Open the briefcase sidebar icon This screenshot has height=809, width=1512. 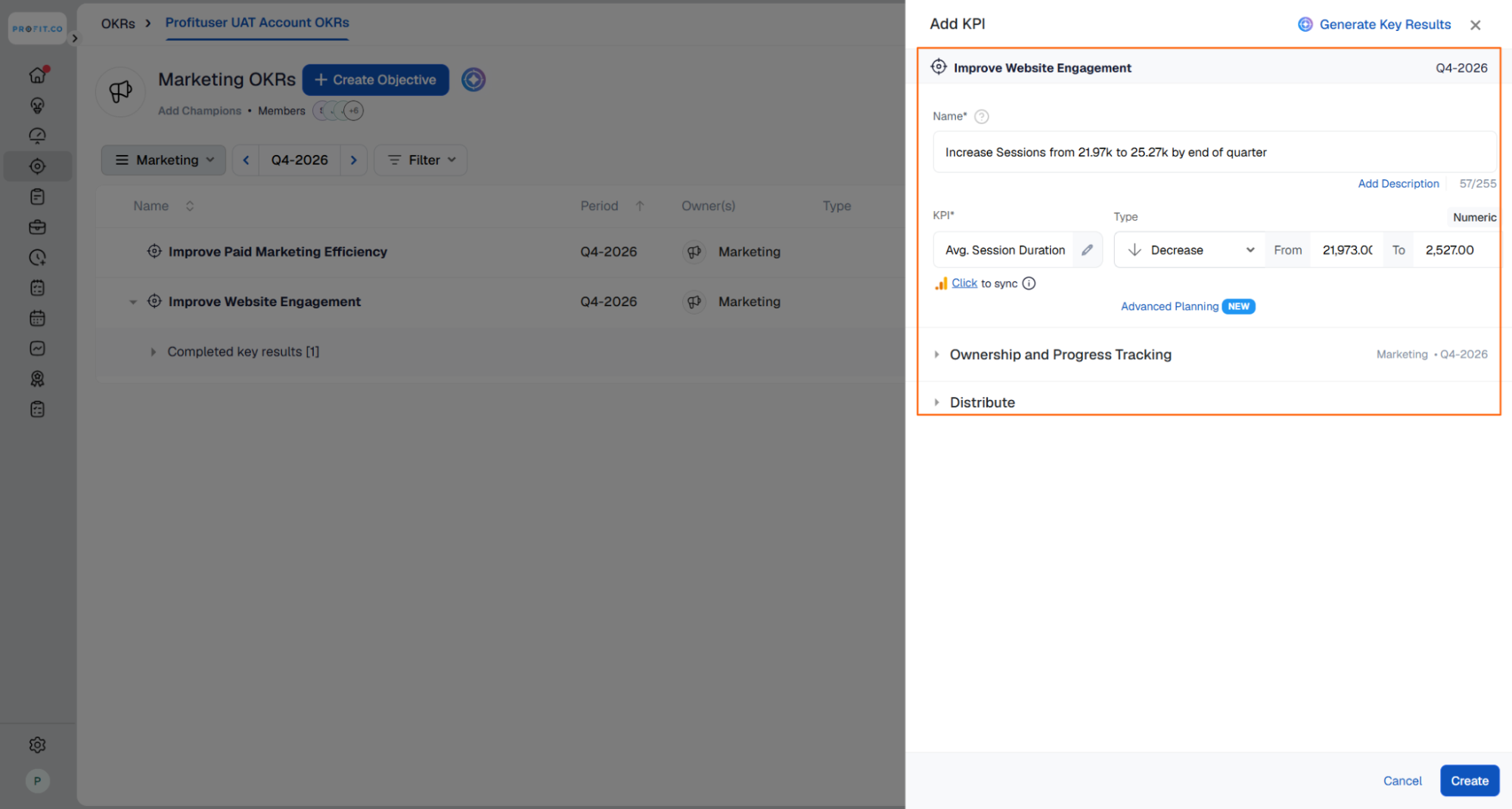point(37,227)
